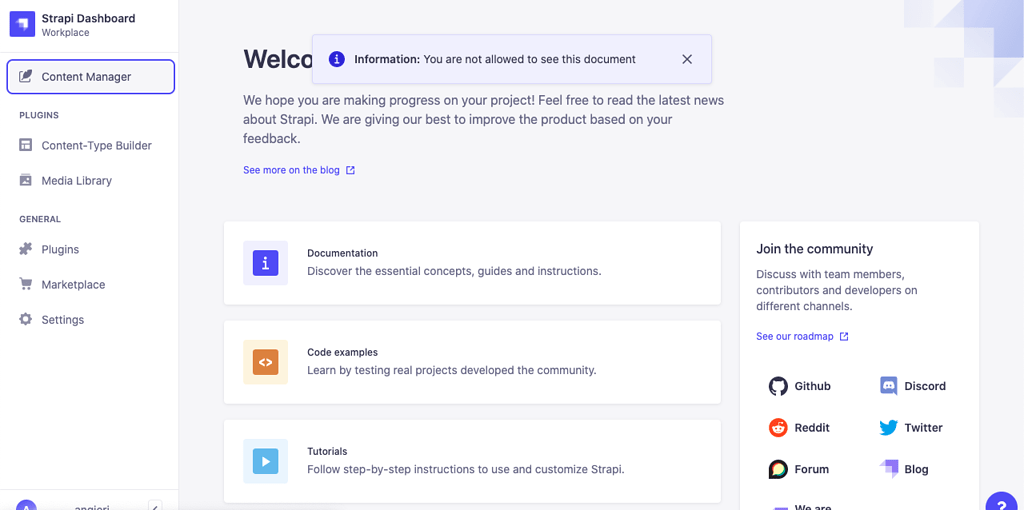
Task: Open Content Manager in sidebar
Action: pyautogui.click(x=91, y=76)
